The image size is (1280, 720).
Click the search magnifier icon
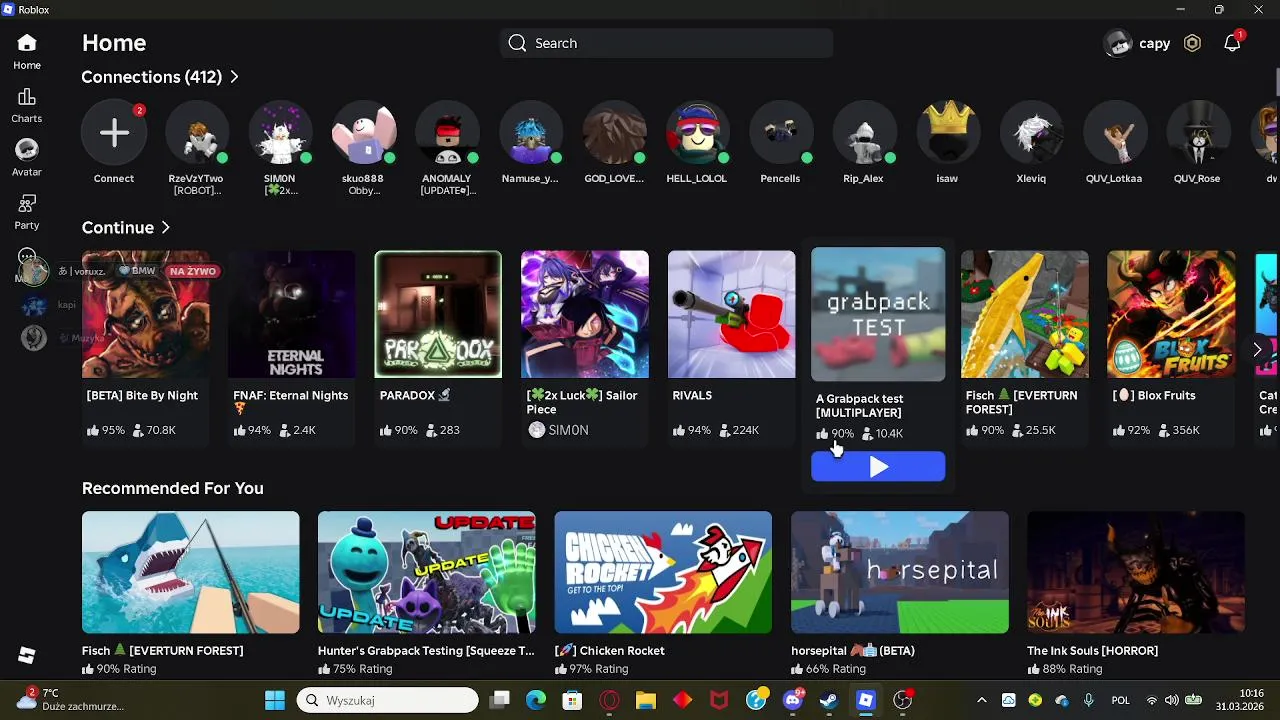point(517,43)
